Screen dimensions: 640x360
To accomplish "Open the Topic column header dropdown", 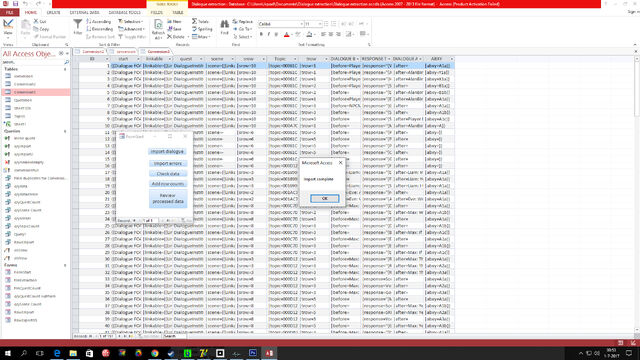I will pyautogui.click(x=295, y=59).
